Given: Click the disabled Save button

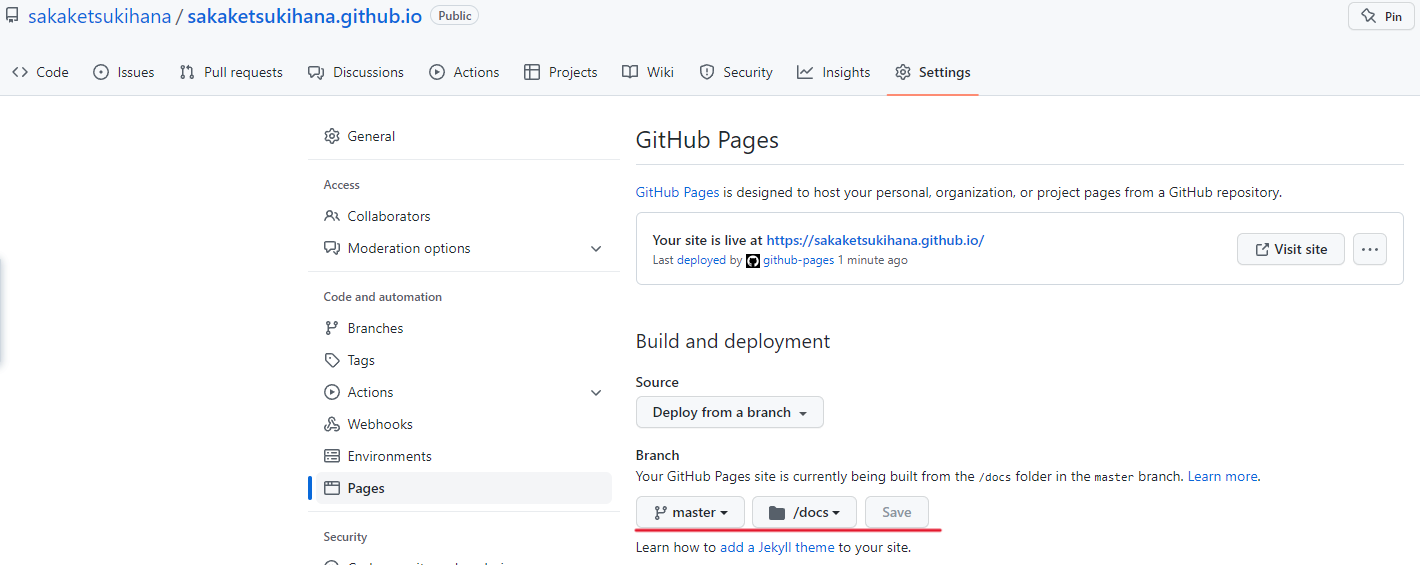Looking at the screenshot, I should click(897, 512).
